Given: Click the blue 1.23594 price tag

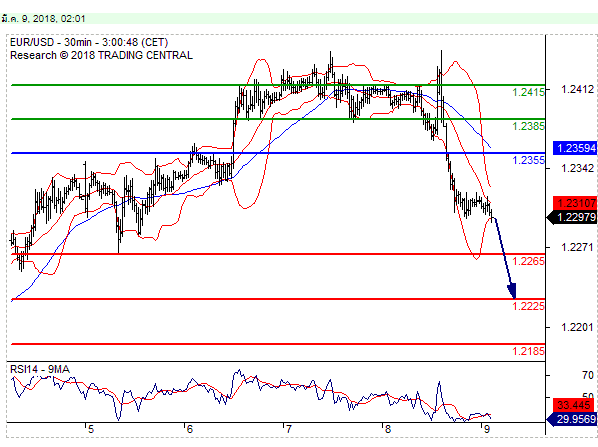Looking at the screenshot, I should [x=575, y=148].
